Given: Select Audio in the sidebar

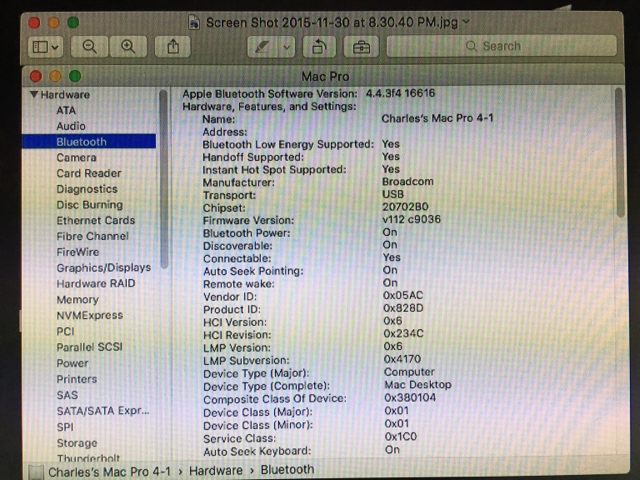Looking at the screenshot, I should tap(71, 126).
